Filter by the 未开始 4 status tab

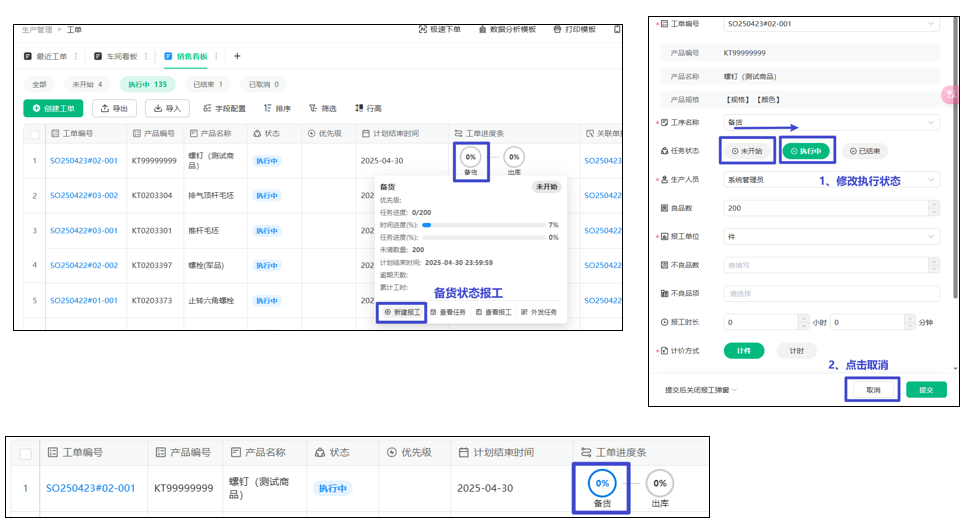point(86,84)
